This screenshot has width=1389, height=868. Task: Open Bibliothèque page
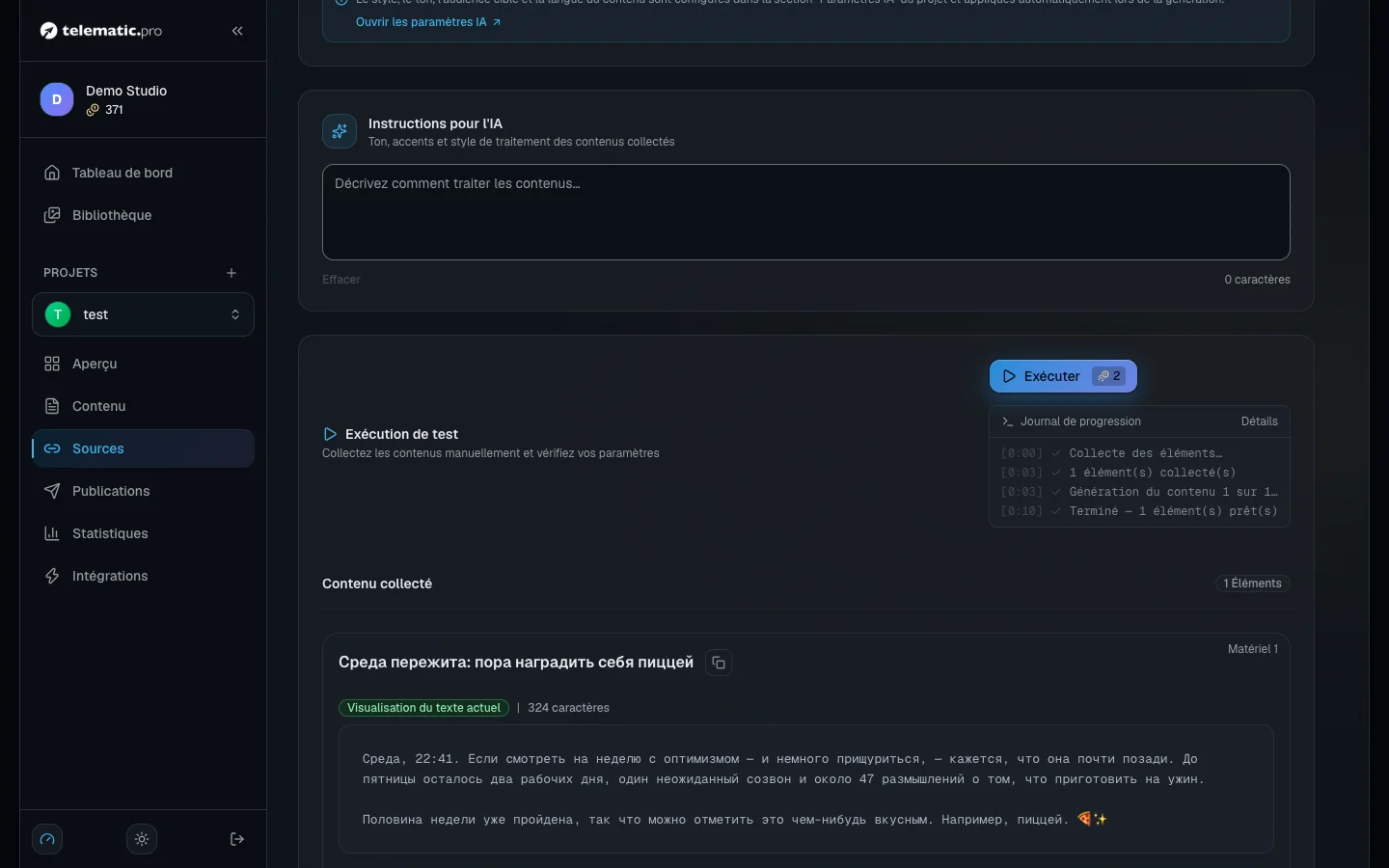pyautogui.click(x=143, y=215)
